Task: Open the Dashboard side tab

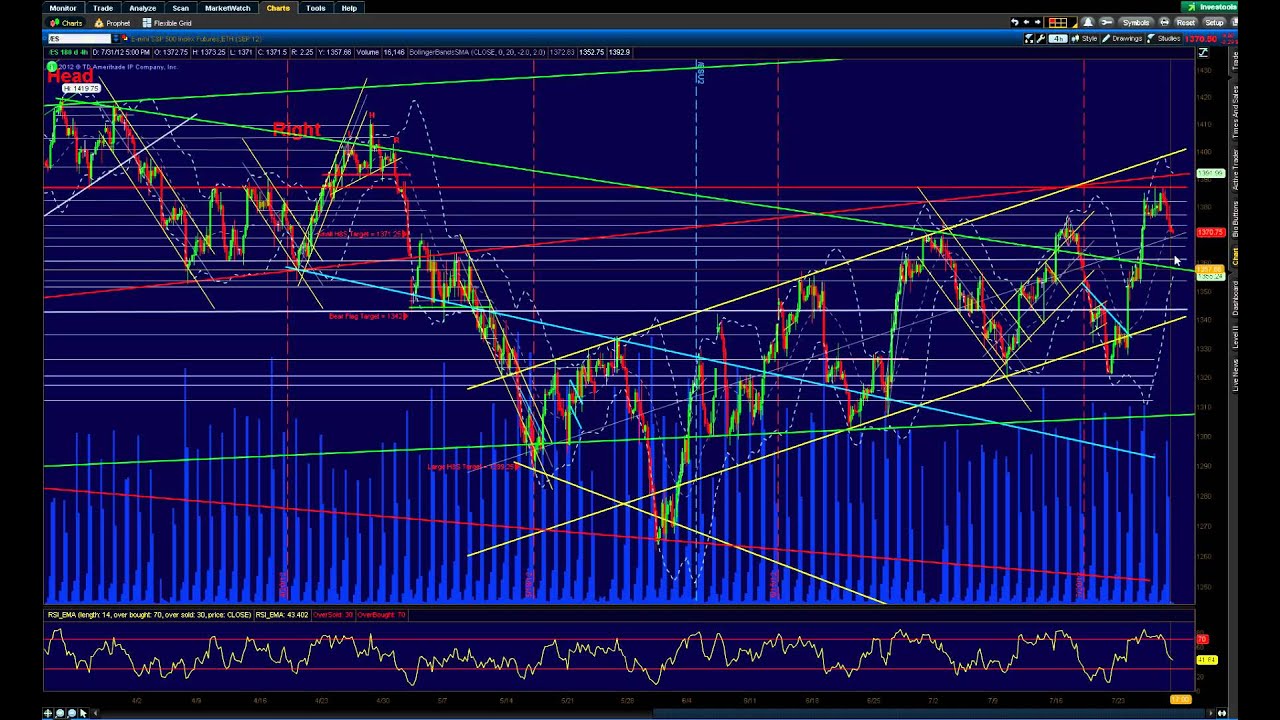Action: point(1236,297)
